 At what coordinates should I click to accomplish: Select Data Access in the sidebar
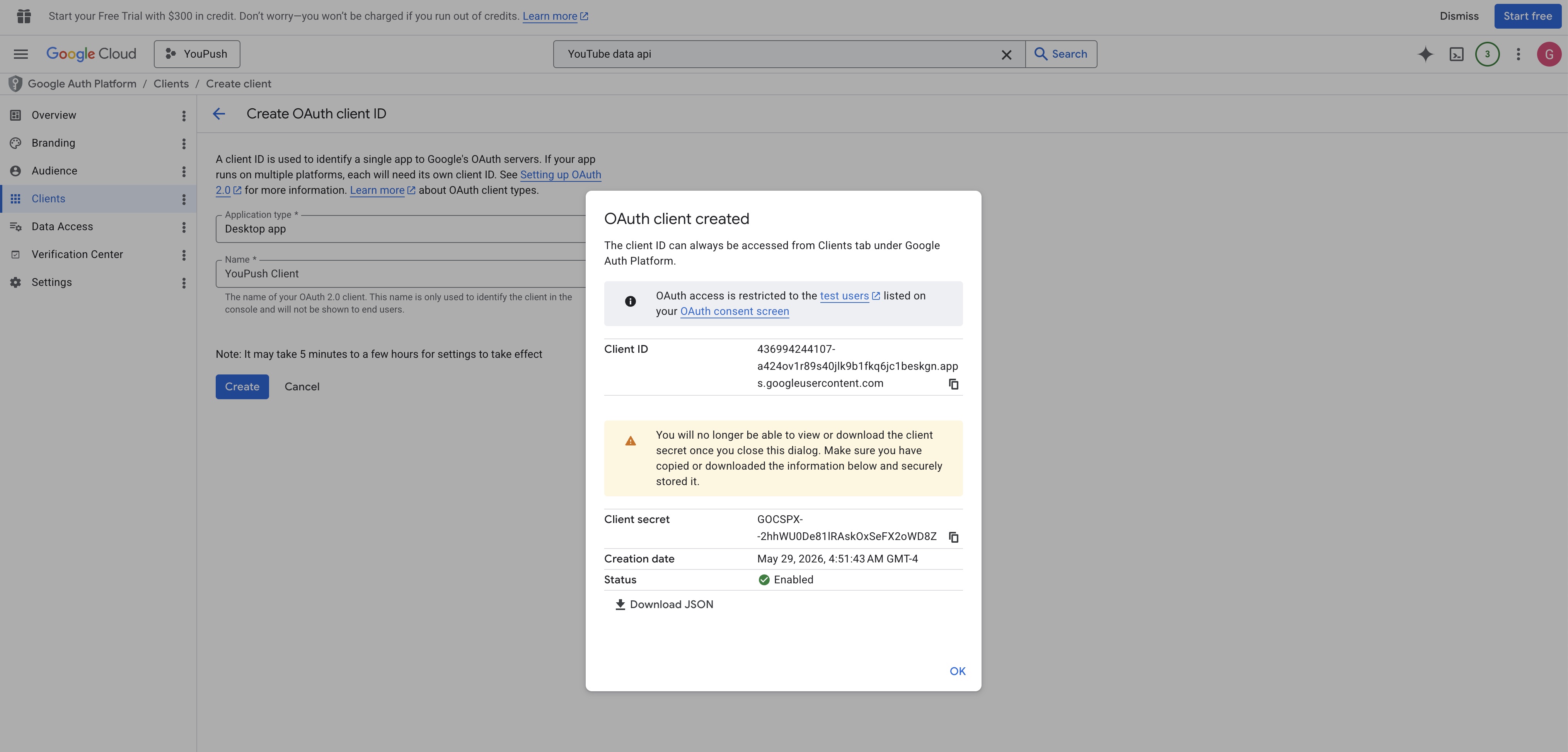pos(62,227)
